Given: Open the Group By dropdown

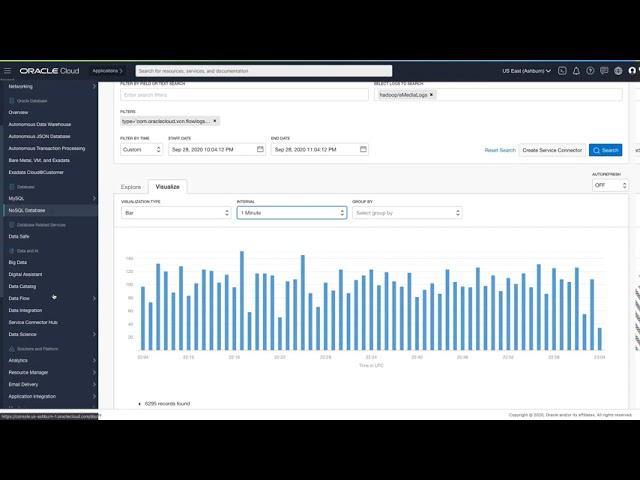Looking at the screenshot, I should point(407,213).
